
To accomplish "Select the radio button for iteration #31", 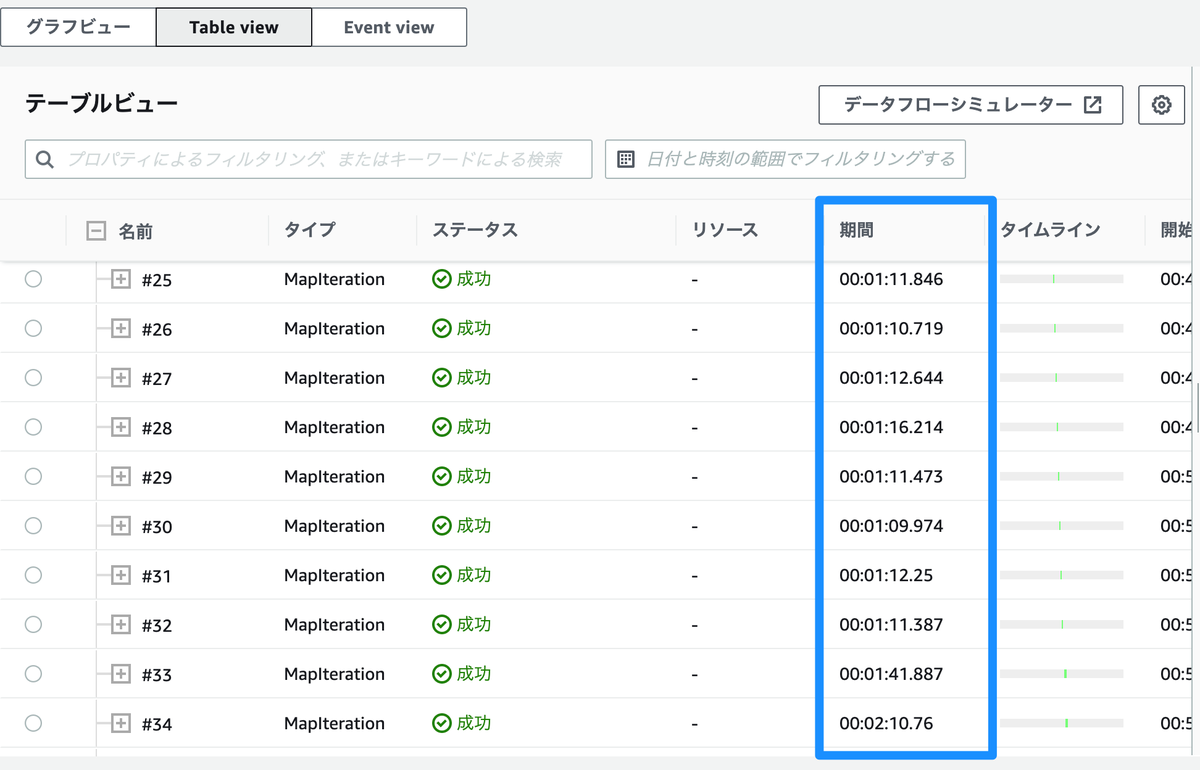I will (31, 575).
